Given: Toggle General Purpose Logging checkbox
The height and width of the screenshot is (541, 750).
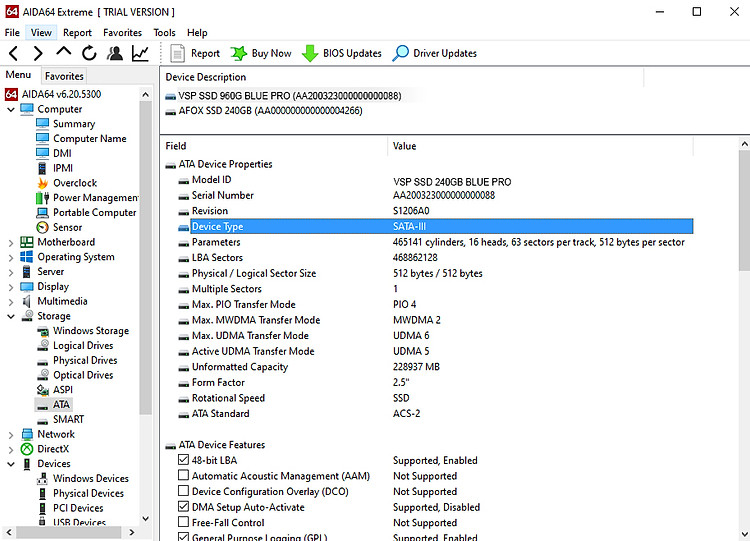Looking at the screenshot, I should click(183, 537).
